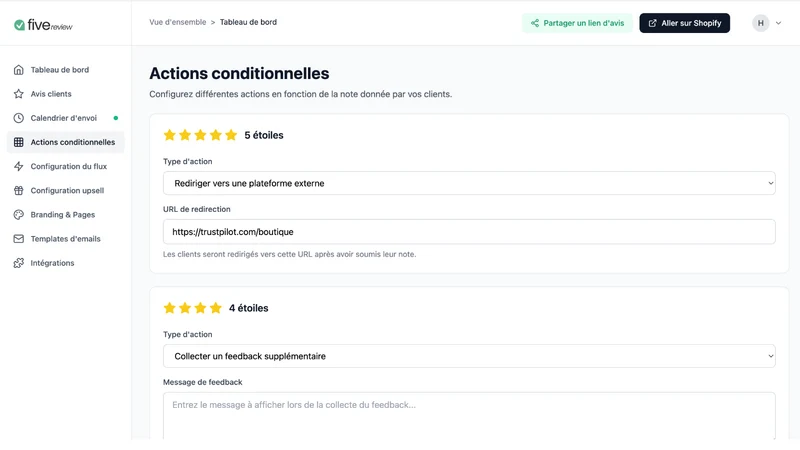Click the Message de feedback text area
This screenshot has width=800, height=450.
[x=469, y=415]
